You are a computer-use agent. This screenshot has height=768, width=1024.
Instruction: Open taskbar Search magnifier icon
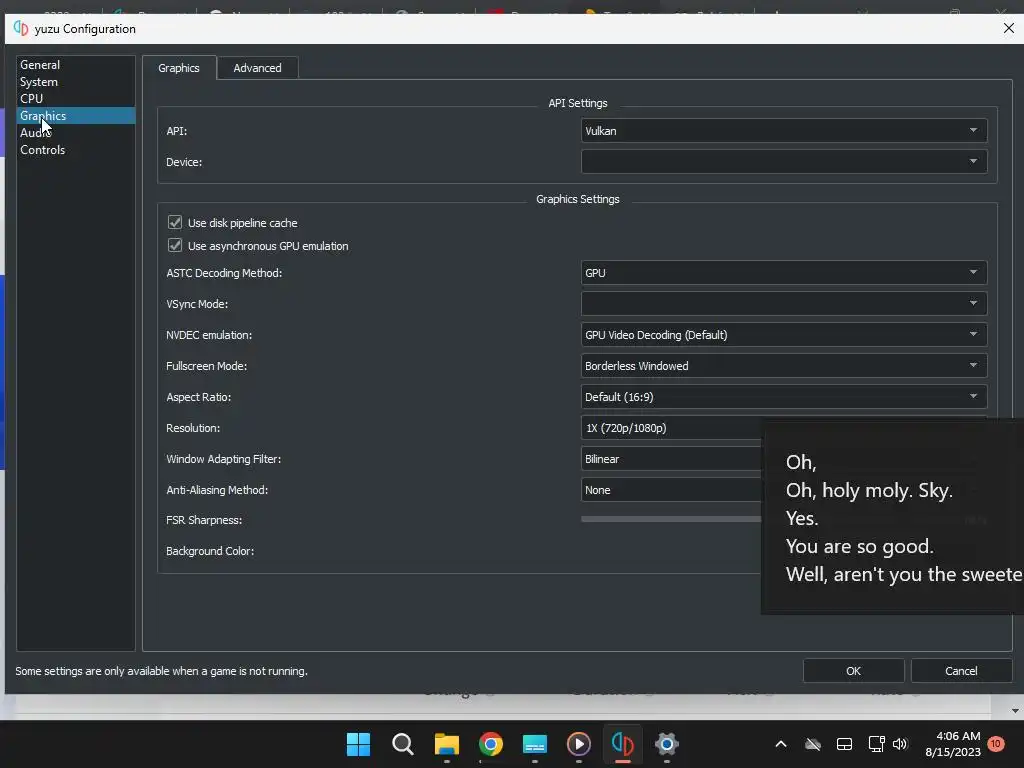coord(402,744)
